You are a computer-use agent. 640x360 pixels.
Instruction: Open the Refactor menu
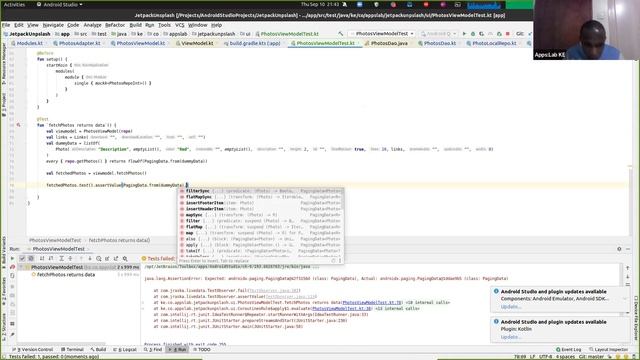coord(115,25)
